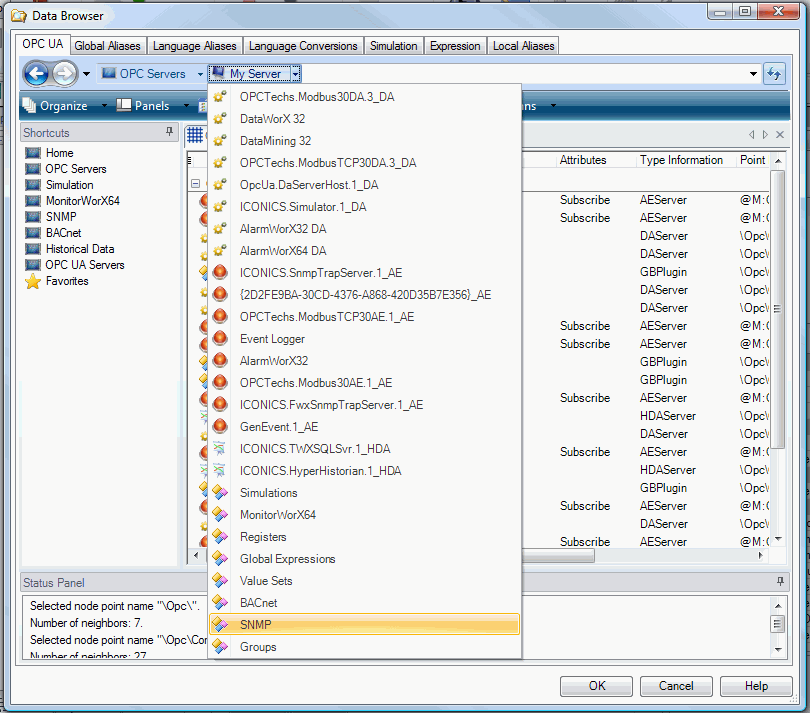Click the Status Panel vertical scrollbar
The image size is (810, 713).
(777, 624)
